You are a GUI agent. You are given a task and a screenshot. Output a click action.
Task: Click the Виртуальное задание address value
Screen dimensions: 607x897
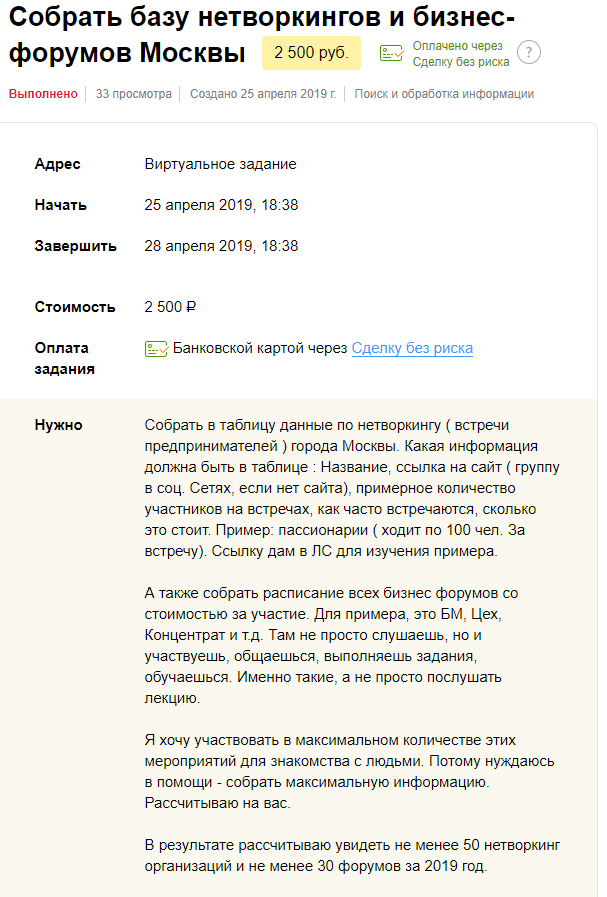pos(220,164)
